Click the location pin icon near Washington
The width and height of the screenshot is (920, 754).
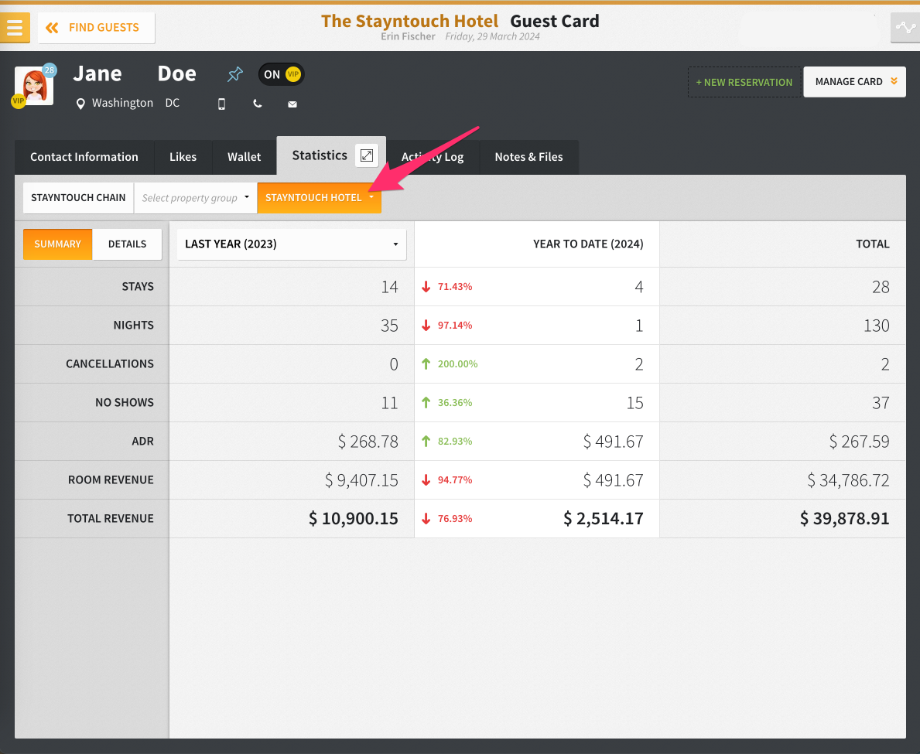click(x=80, y=104)
